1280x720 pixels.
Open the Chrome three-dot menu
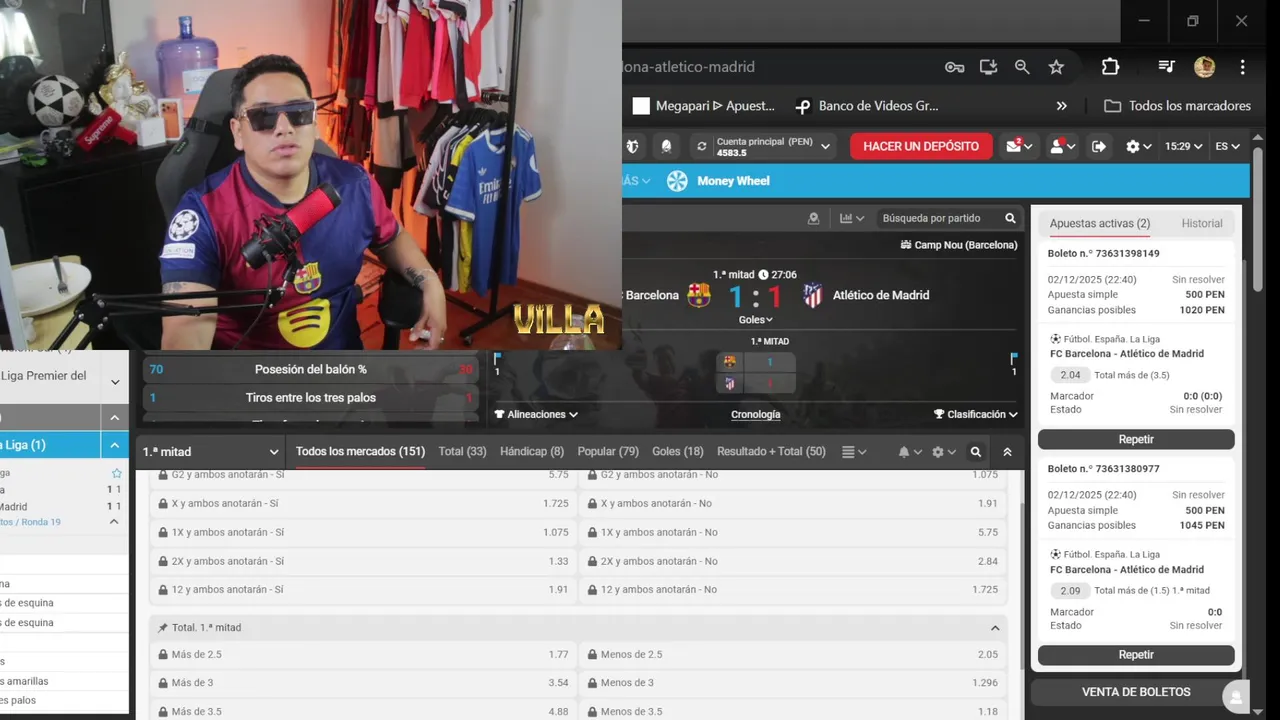pos(1242,67)
